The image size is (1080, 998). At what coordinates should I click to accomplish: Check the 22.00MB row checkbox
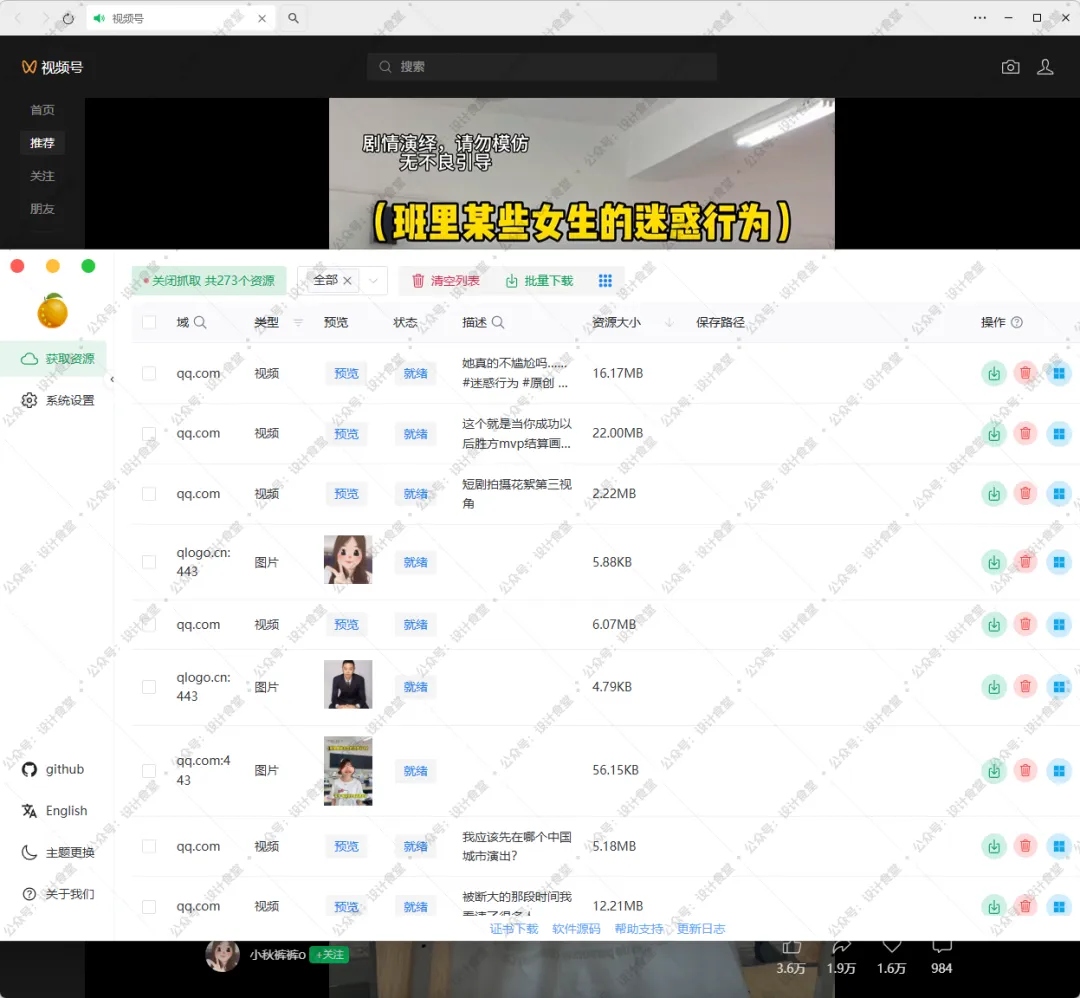pyautogui.click(x=149, y=434)
